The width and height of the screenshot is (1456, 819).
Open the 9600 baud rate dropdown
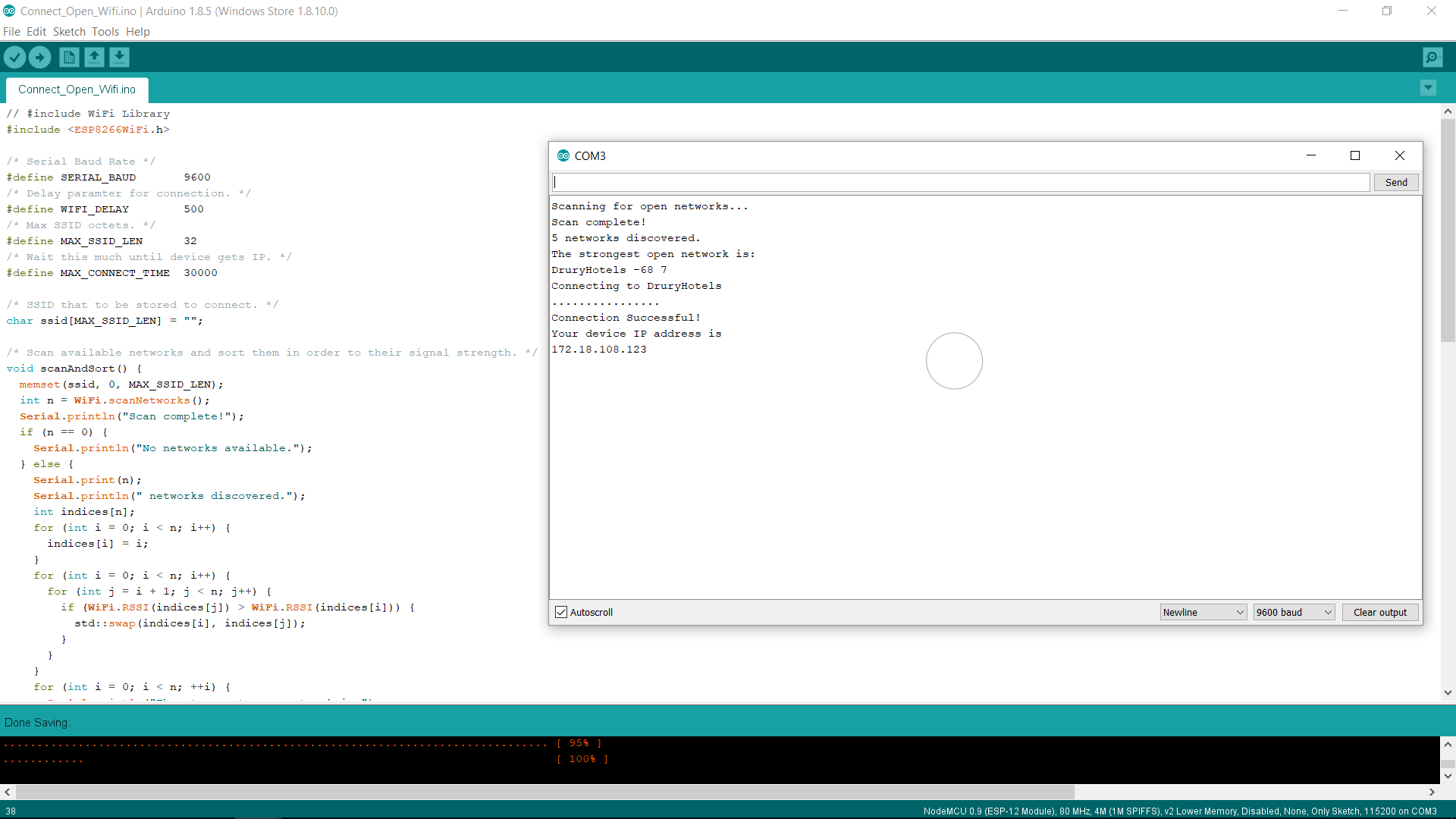coord(1294,612)
